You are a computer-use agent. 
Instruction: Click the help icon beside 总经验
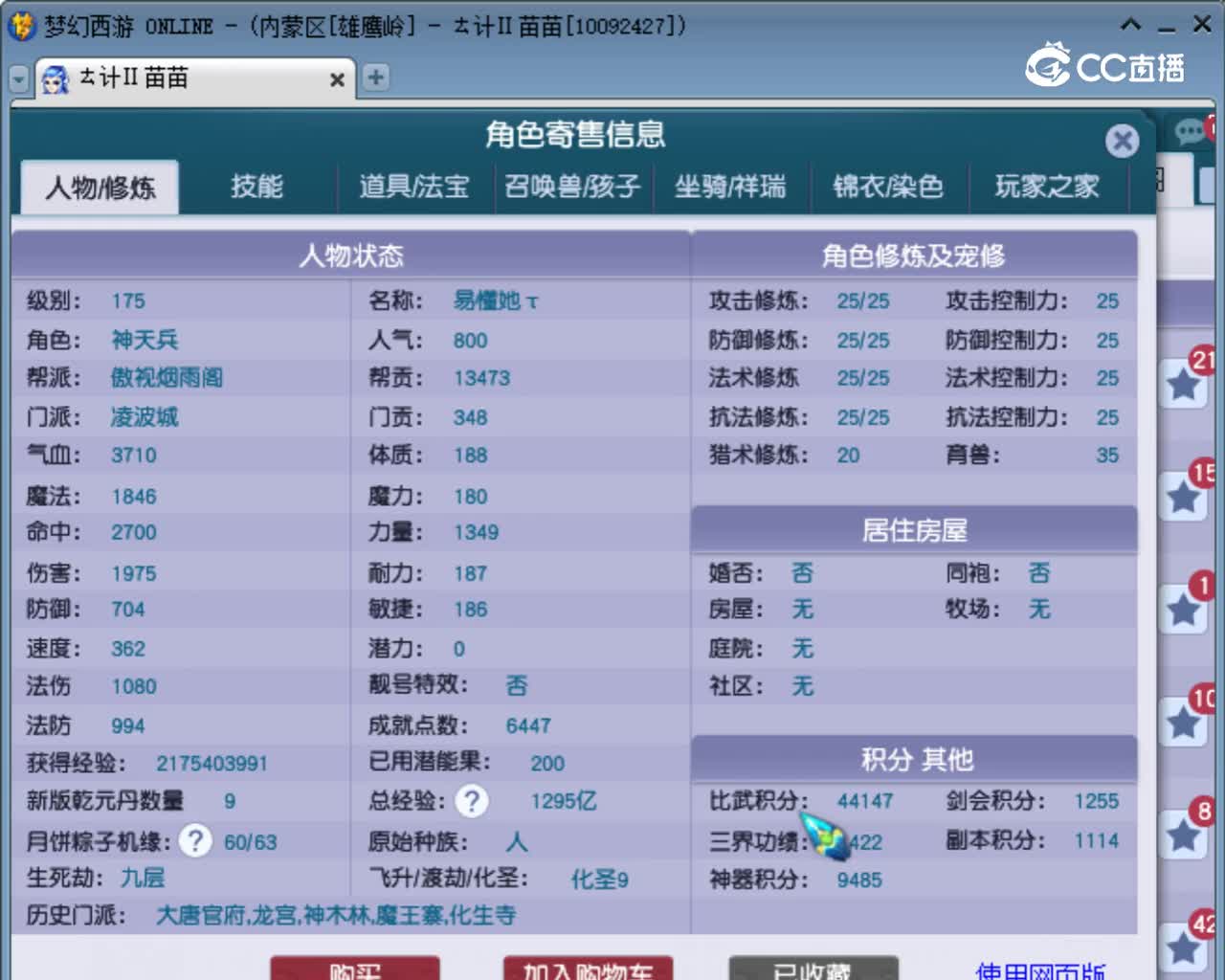coord(471,801)
